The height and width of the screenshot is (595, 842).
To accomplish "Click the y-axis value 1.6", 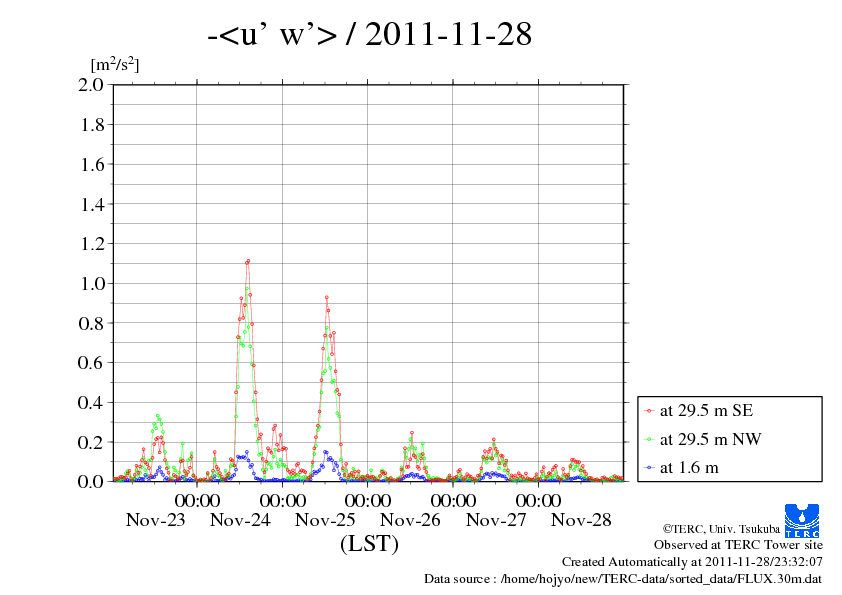I will point(92,164).
